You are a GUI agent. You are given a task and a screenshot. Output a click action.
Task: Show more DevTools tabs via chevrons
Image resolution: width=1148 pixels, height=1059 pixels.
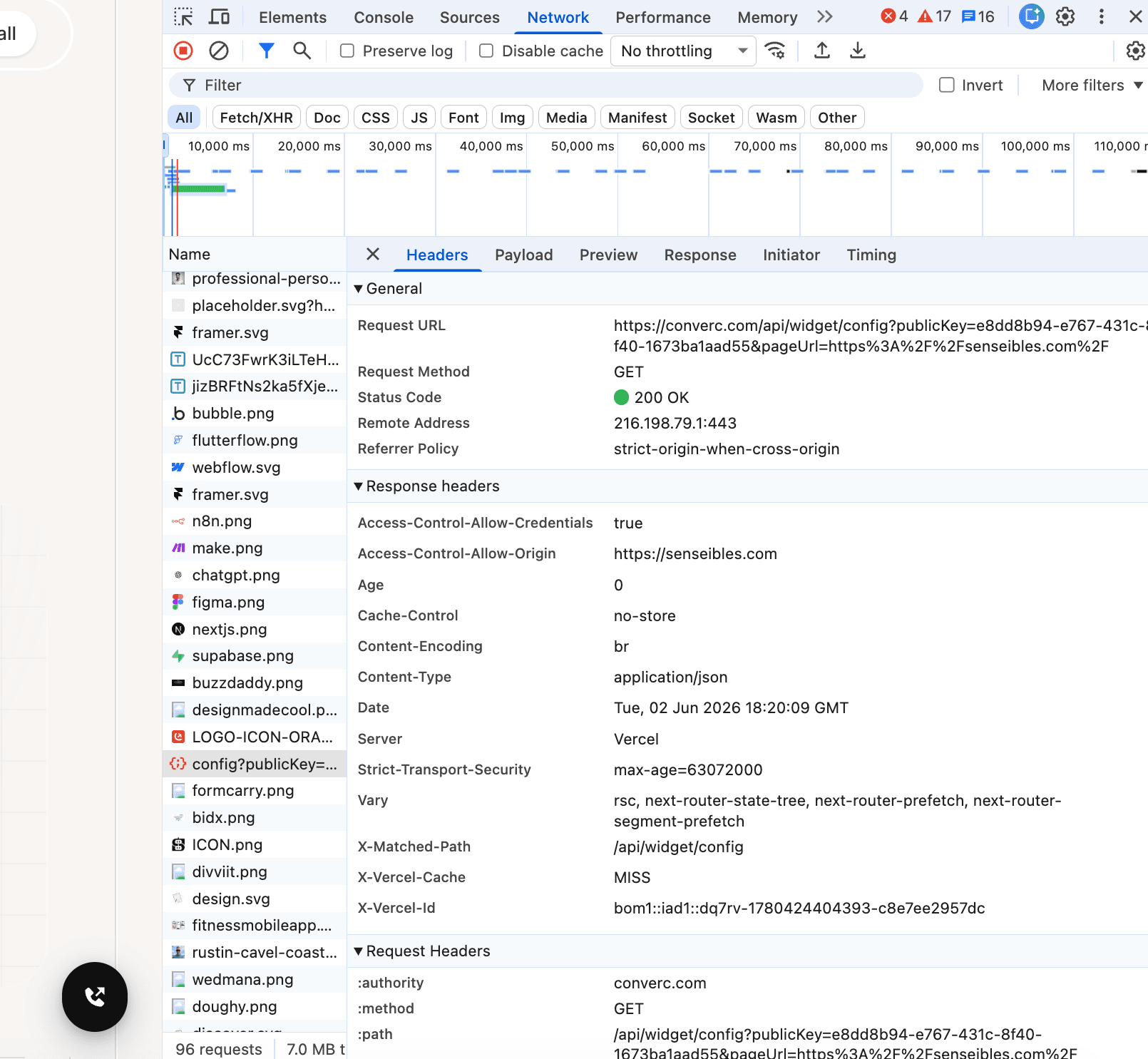coord(825,16)
